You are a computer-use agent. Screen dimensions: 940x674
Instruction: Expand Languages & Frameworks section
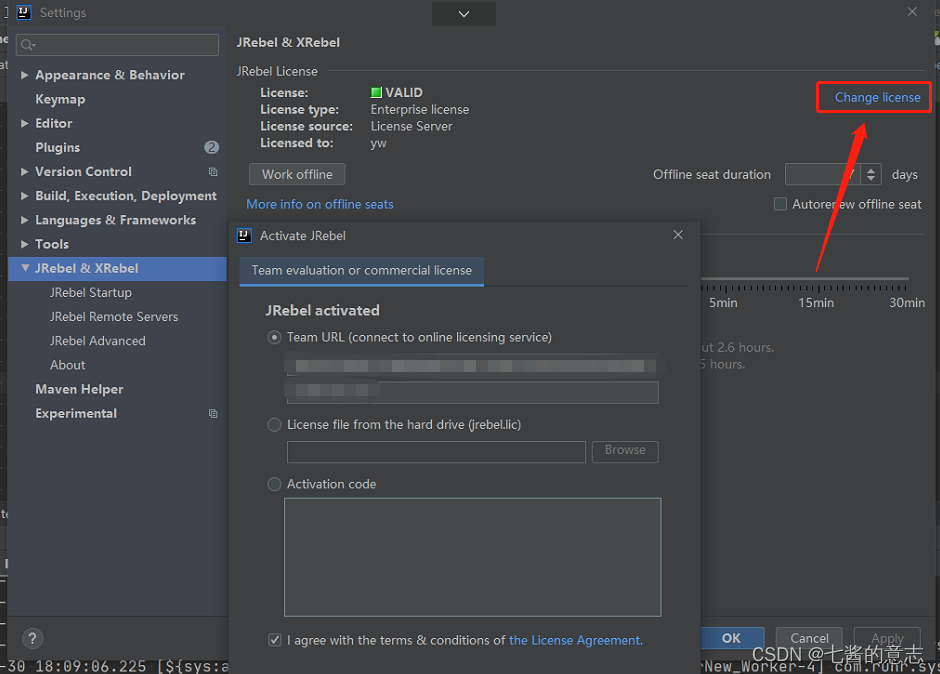pyautogui.click(x=25, y=220)
